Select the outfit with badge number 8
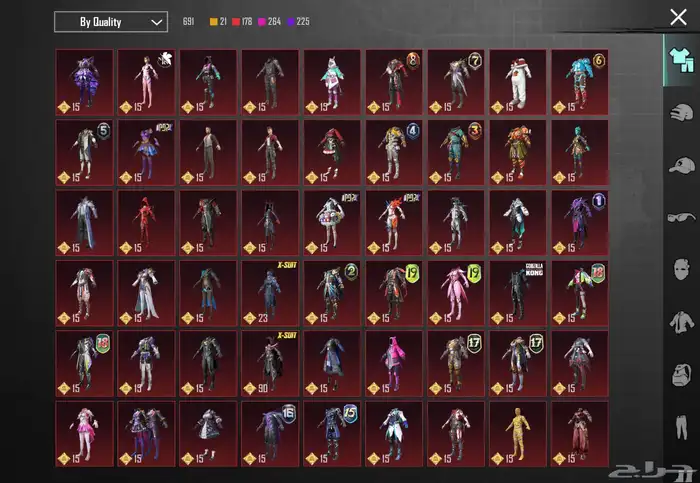This screenshot has height=483, width=700. point(394,80)
